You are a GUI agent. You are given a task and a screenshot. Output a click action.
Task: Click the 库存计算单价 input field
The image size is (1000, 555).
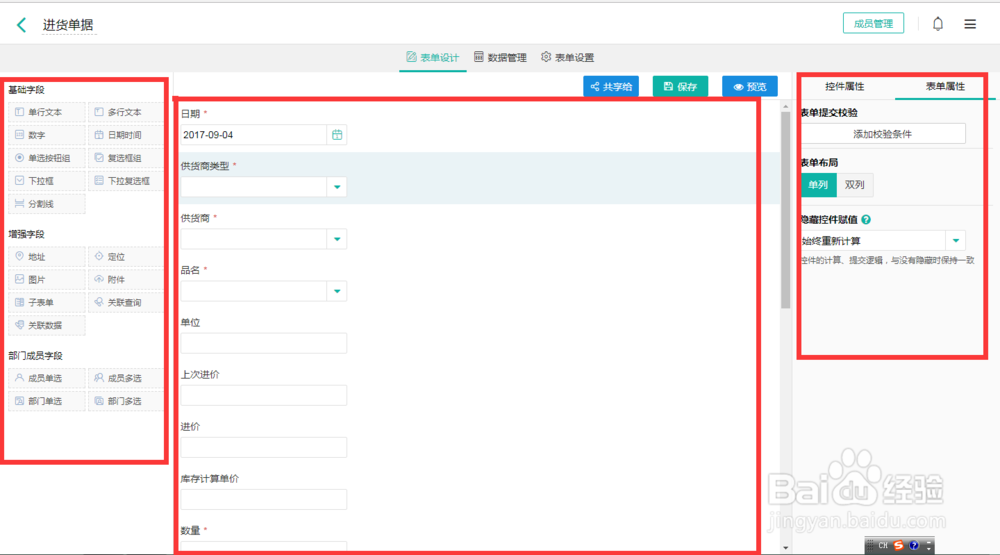click(263, 500)
